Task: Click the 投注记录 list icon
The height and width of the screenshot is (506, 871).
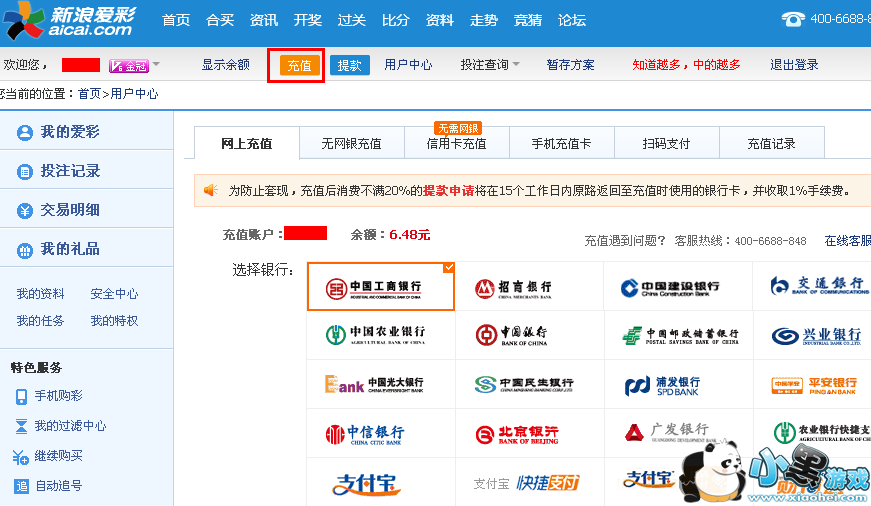Action: pyautogui.click(x=24, y=172)
